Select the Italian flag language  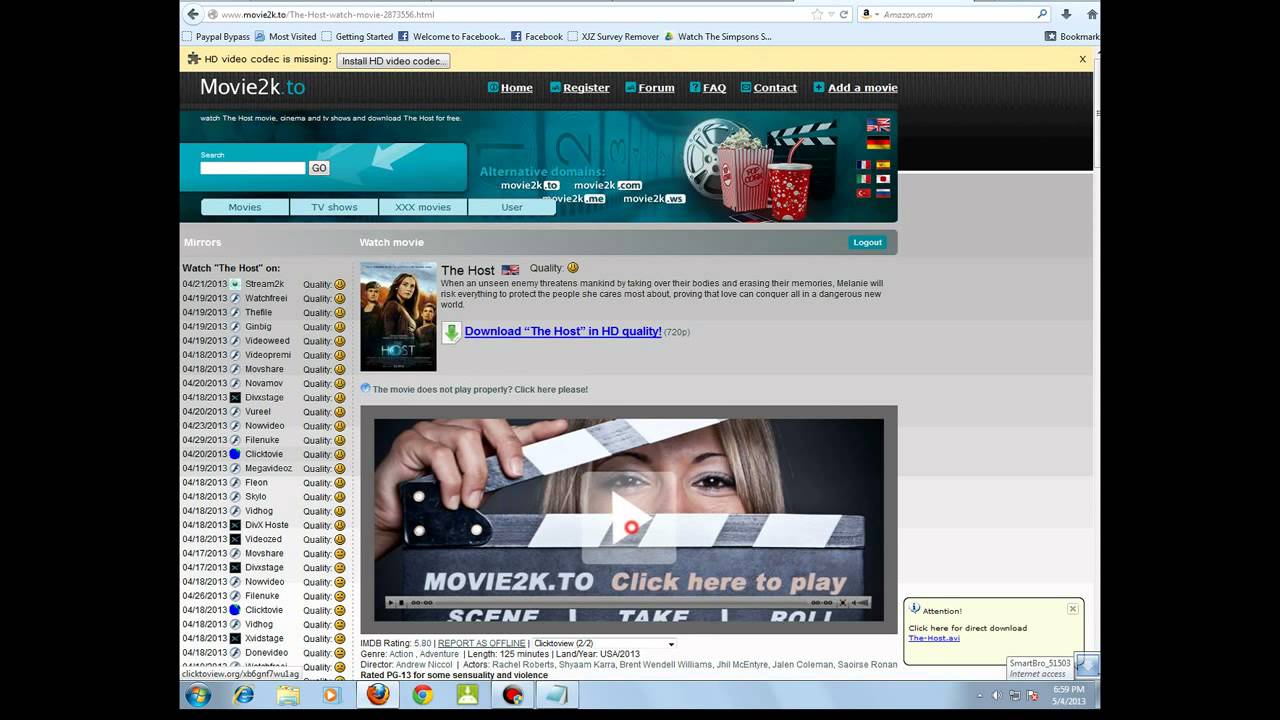(x=864, y=179)
